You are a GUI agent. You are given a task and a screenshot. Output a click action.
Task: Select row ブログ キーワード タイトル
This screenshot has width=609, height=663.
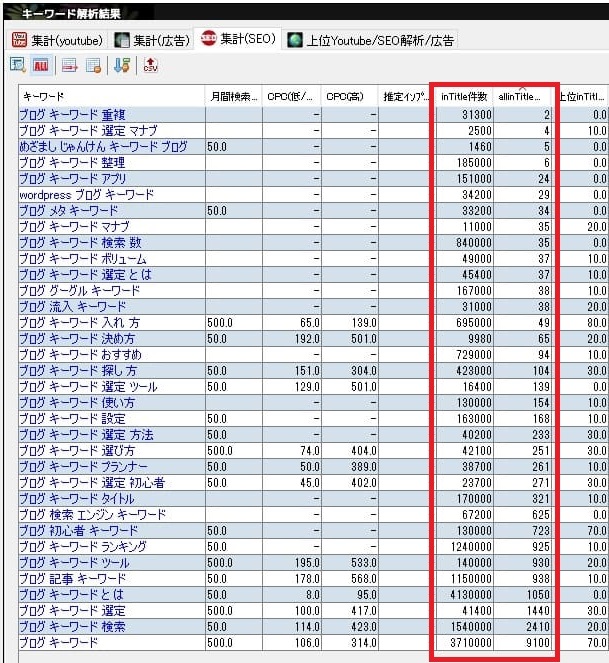tap(313, 499)
